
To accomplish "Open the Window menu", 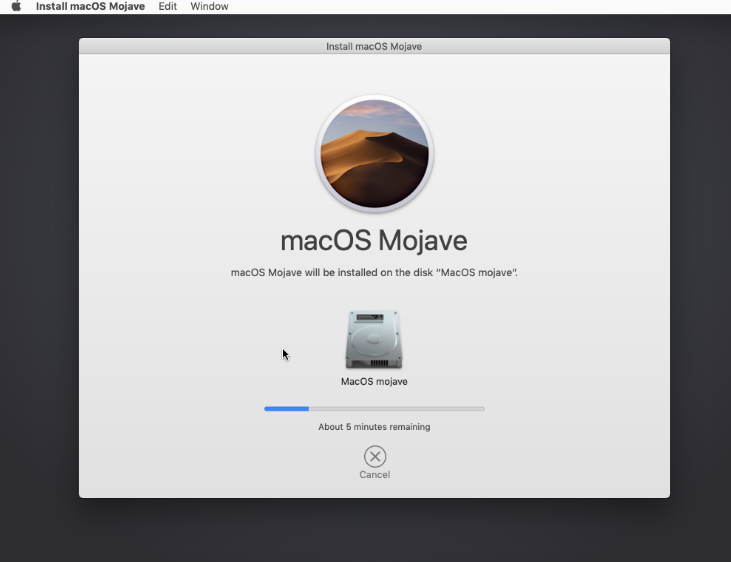I will tap(209, 7).
